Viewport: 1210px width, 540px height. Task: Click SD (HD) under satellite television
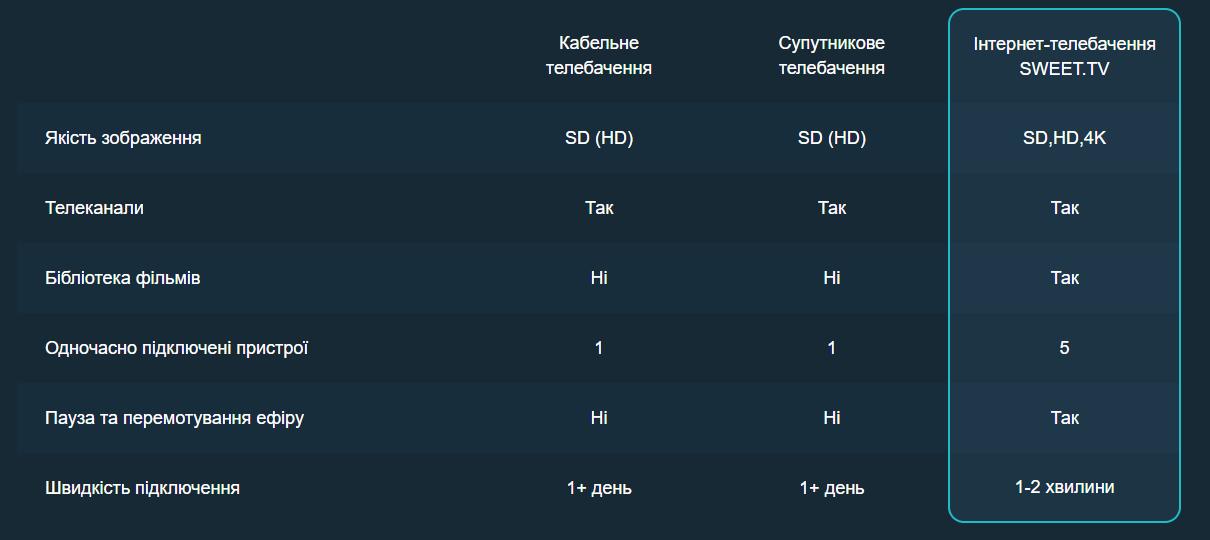(832, 138)
